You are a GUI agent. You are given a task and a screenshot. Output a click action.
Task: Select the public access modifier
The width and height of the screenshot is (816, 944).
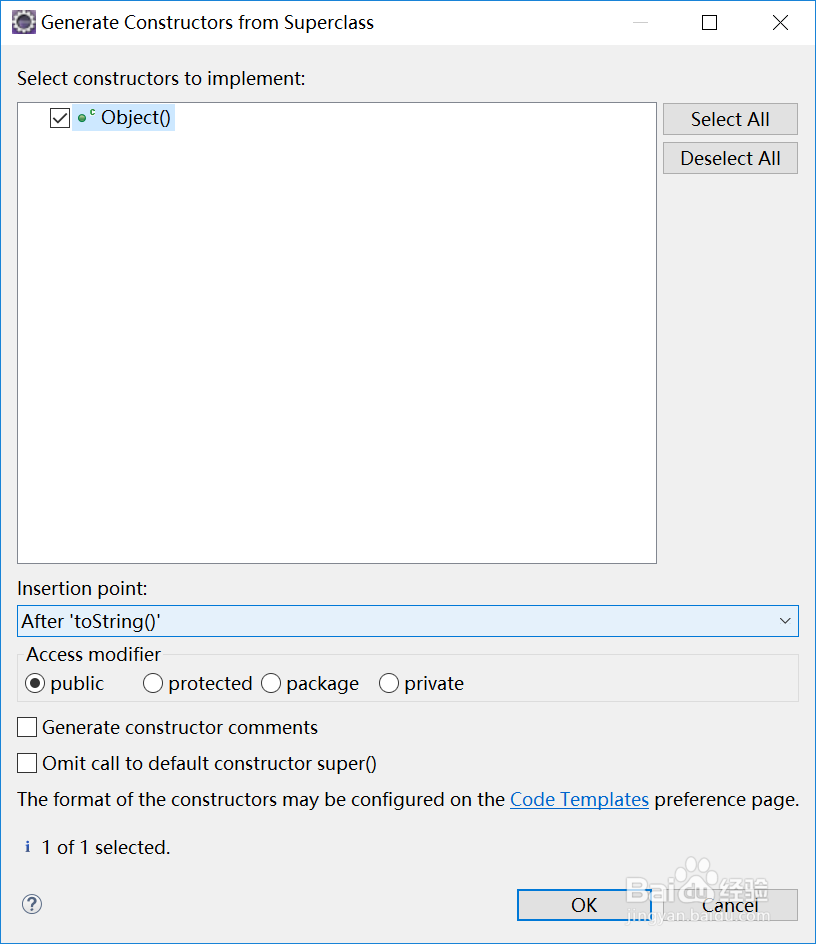click(36, 684)
